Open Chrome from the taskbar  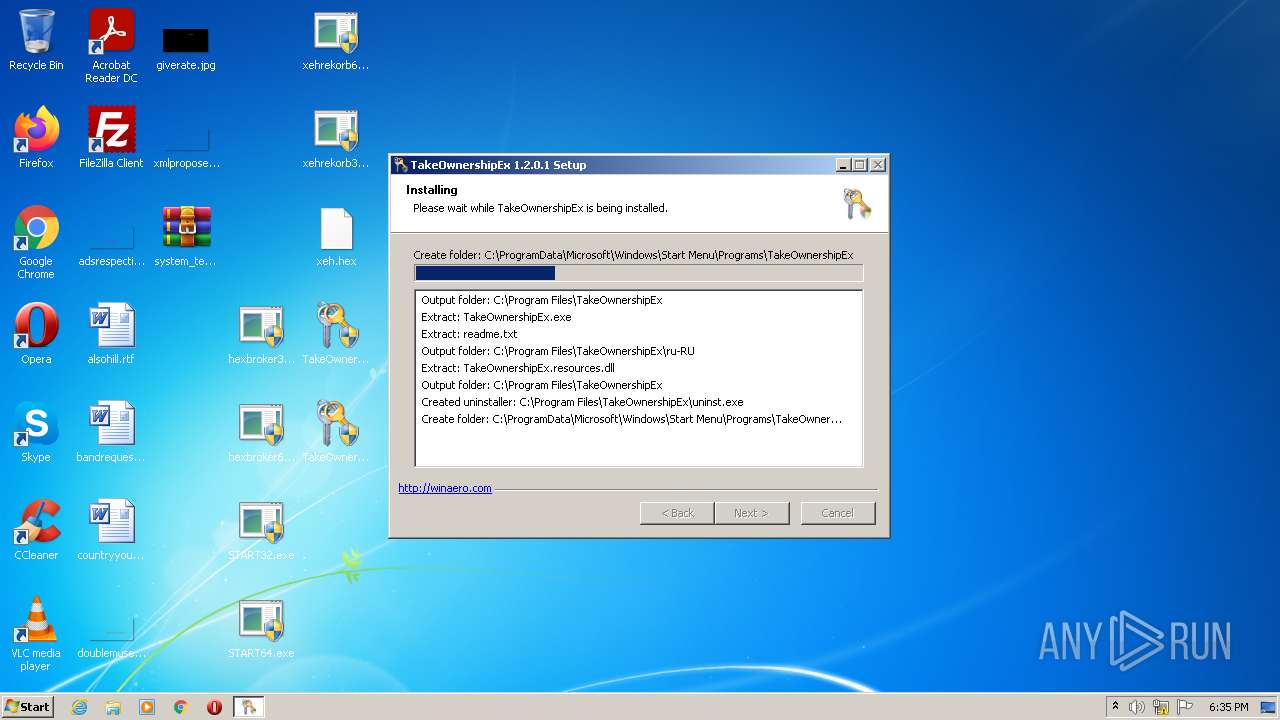[x=181, y=707]
